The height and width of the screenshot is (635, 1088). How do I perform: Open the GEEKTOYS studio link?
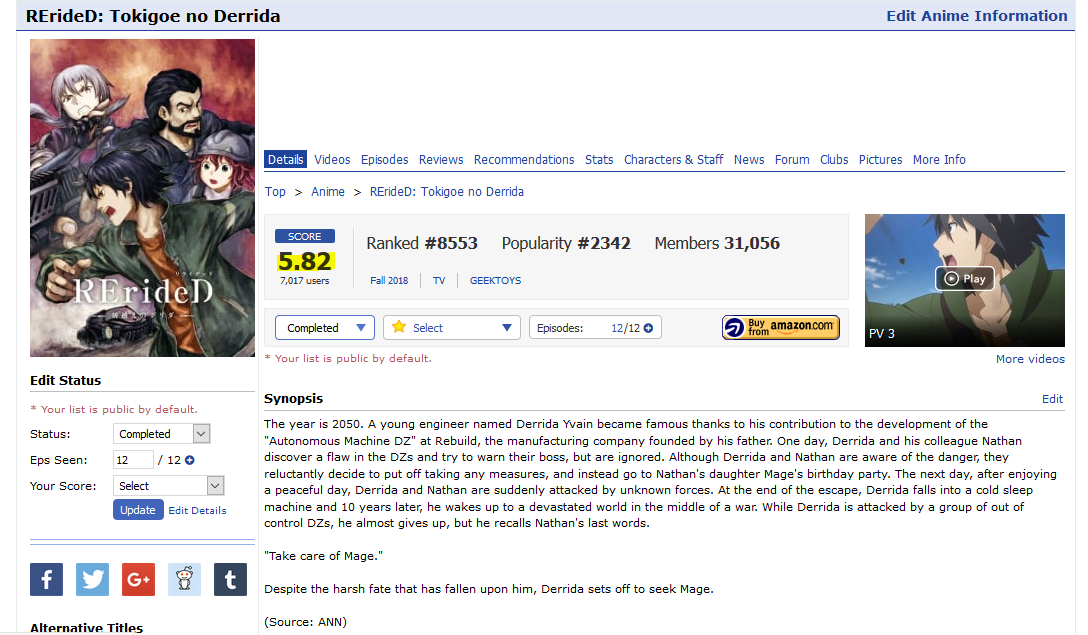(495, 280)
